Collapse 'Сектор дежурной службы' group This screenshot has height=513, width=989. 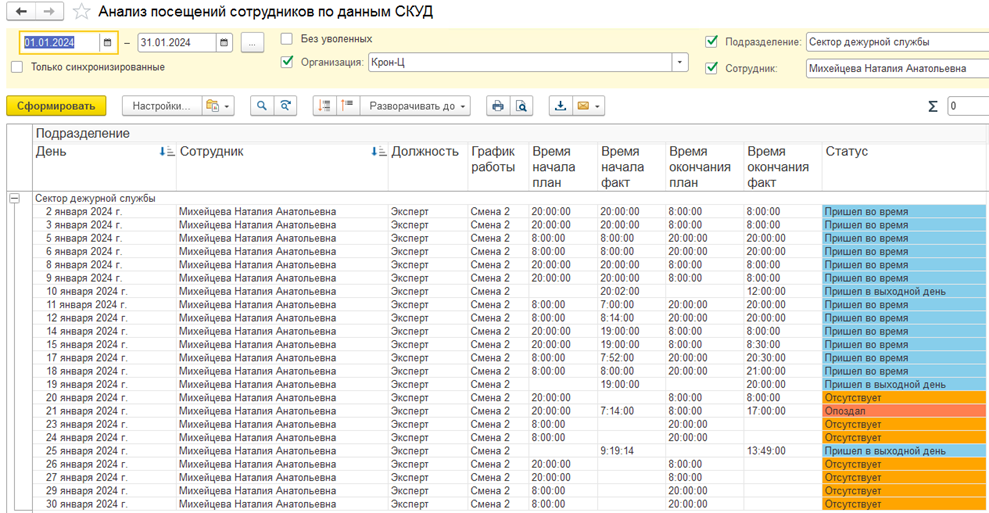[x=15, y=198]
